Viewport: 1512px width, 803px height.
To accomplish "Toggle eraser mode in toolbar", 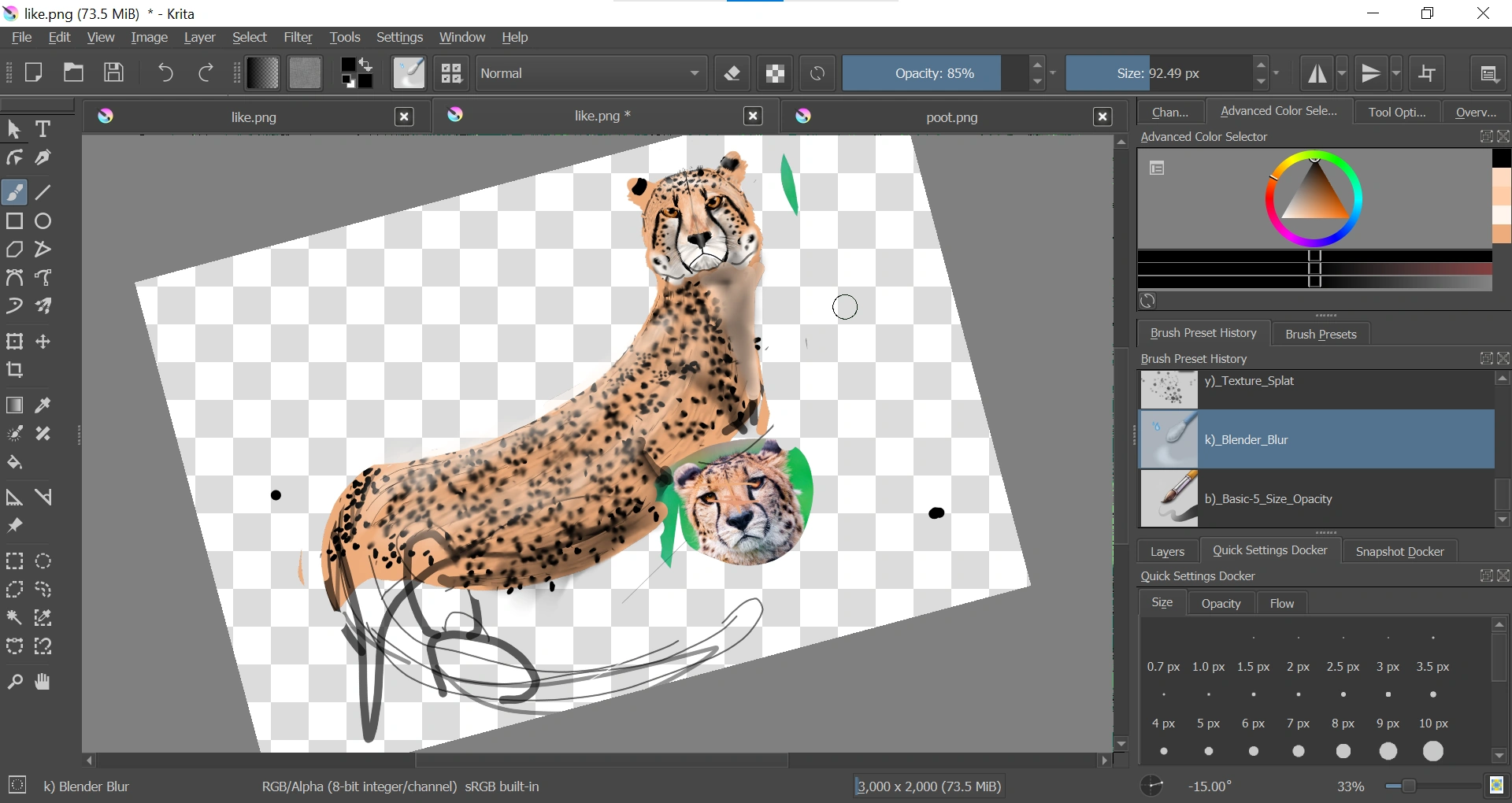I will [732, 73].
